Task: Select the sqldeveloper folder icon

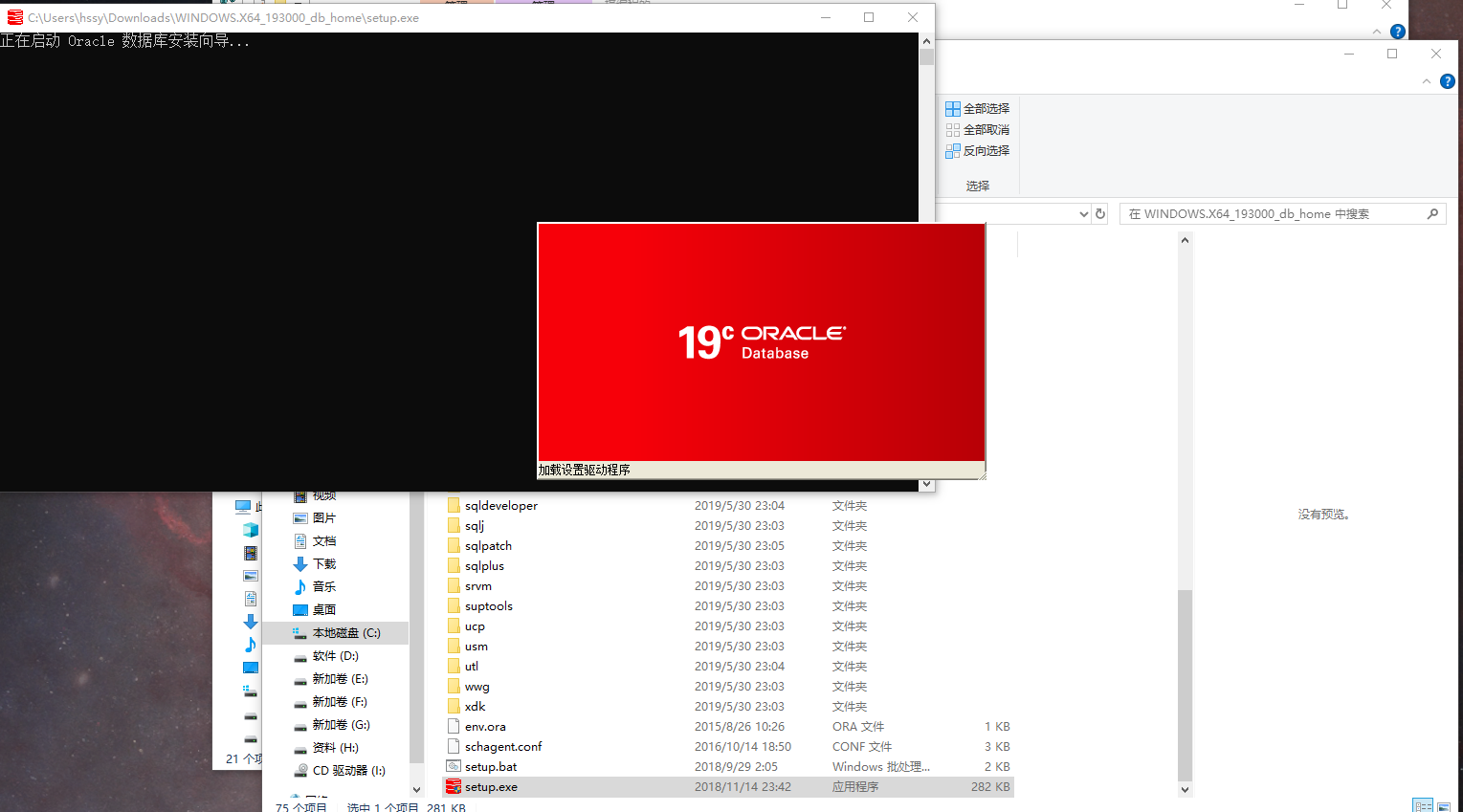Action: 454,506
